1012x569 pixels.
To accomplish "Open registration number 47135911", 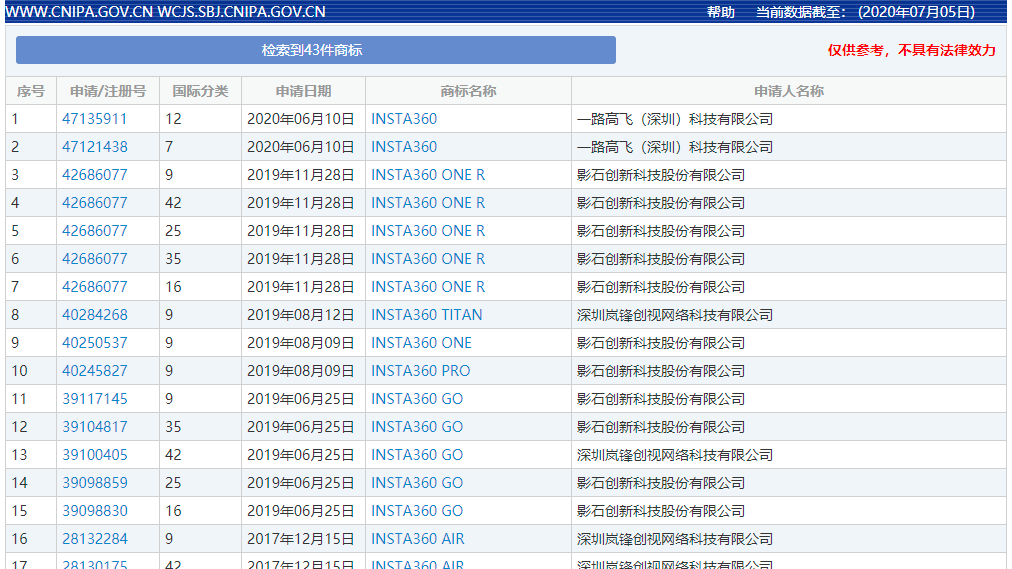I will click(x=94, y=119).
